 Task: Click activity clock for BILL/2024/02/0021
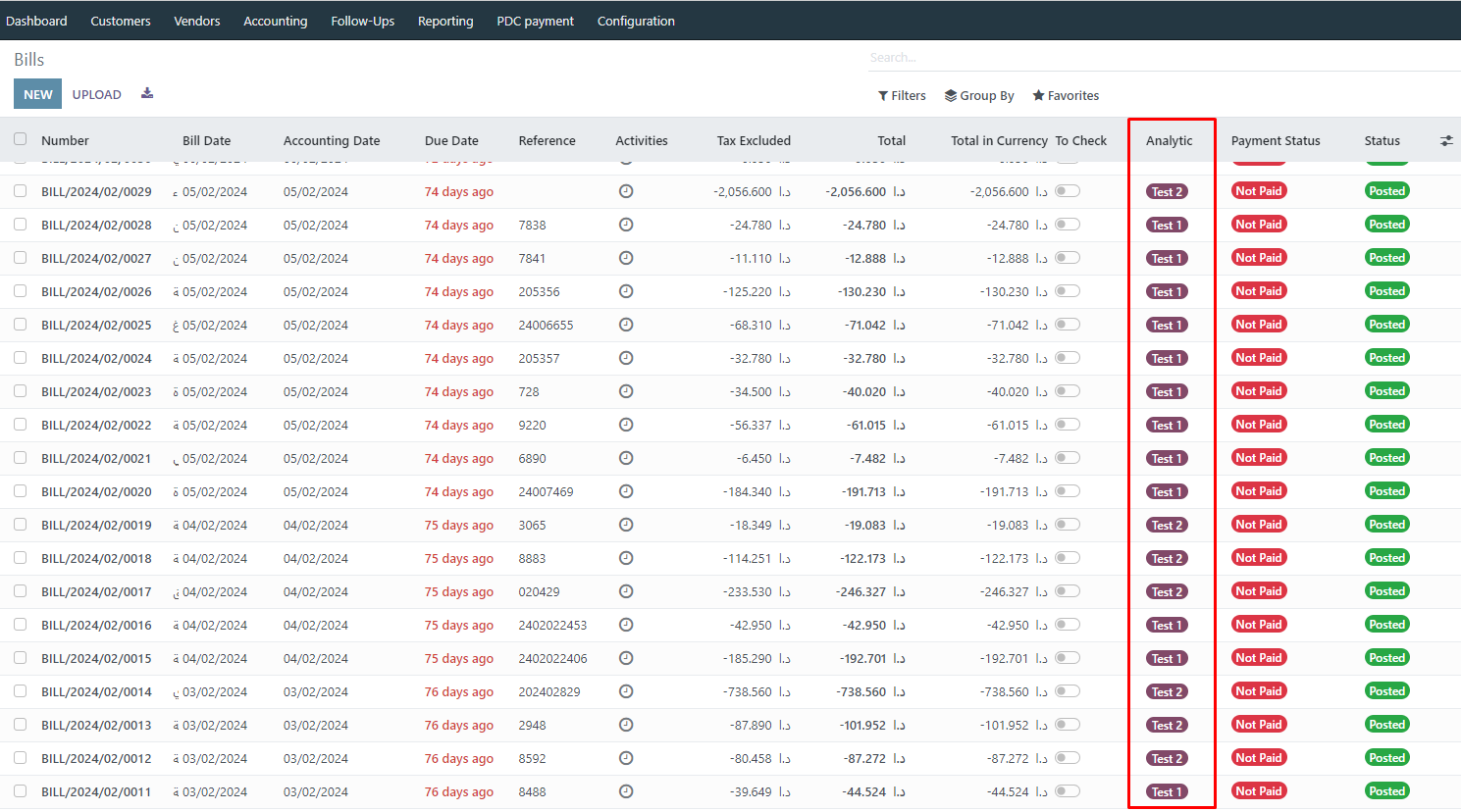pyautogui.click(x=626, y=458)
